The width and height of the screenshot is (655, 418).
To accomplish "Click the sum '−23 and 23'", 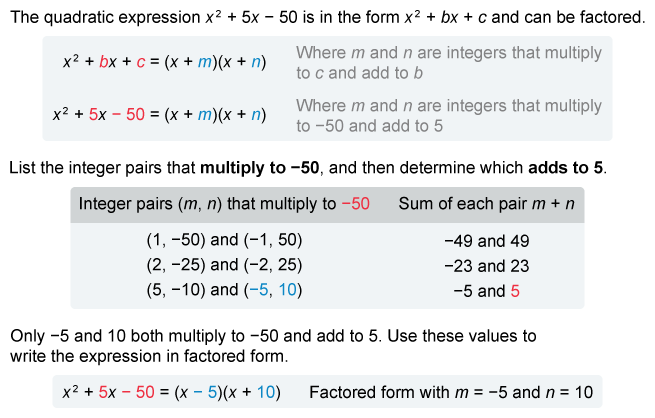I will click(486, 265).
